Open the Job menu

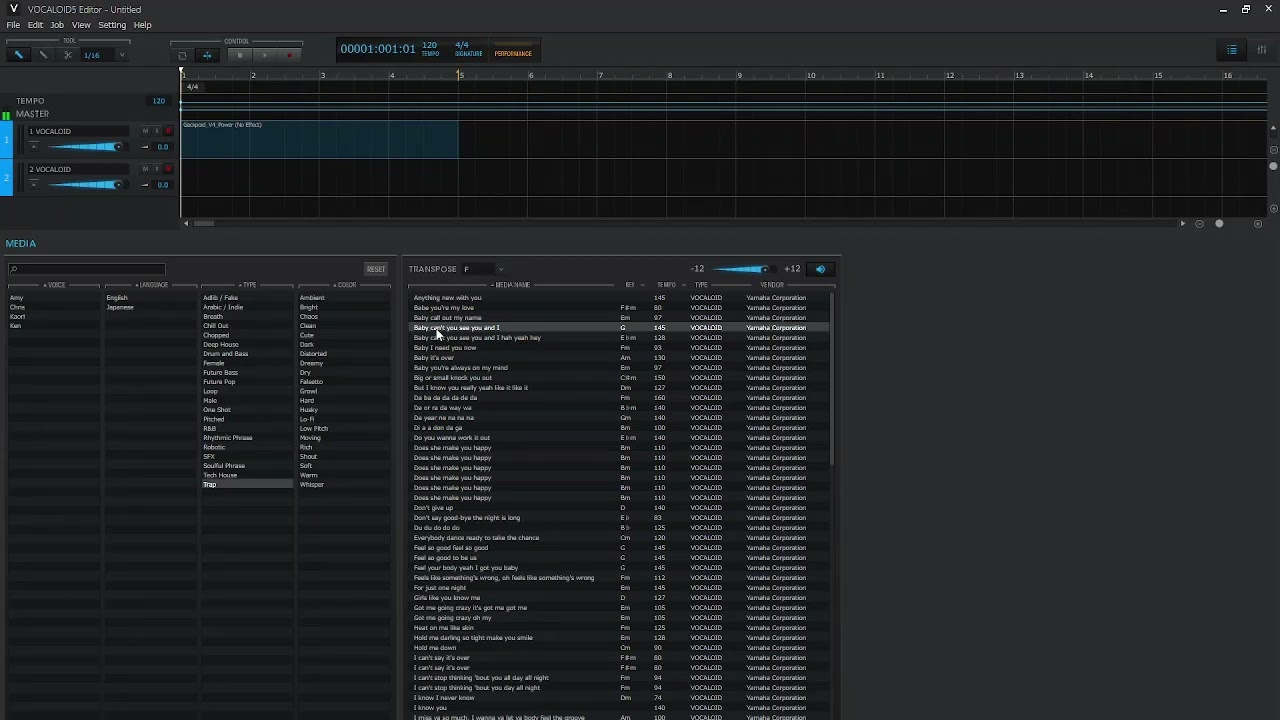coord(57,25)
